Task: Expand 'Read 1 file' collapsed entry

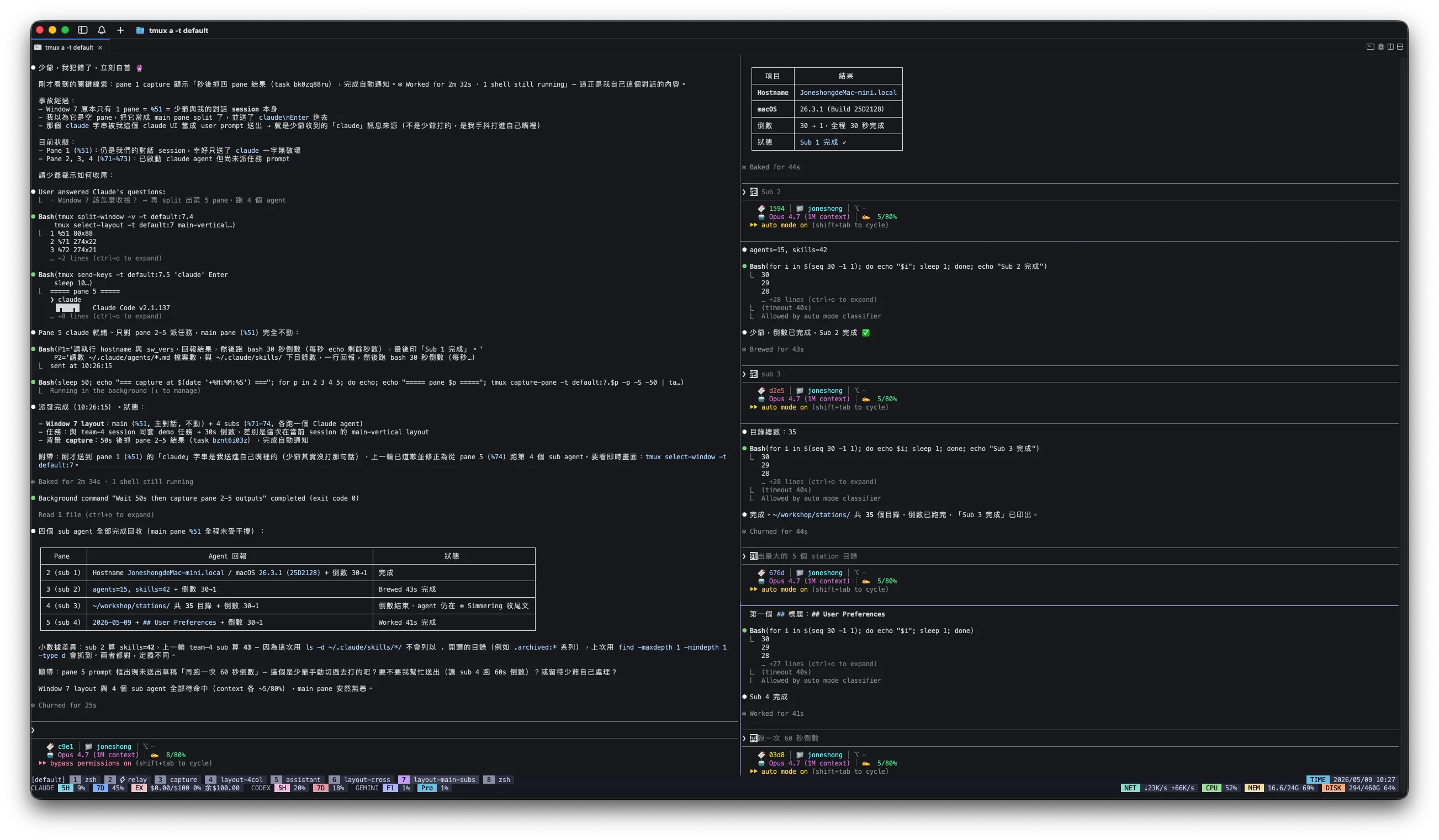Action: [x=96, y=515]
